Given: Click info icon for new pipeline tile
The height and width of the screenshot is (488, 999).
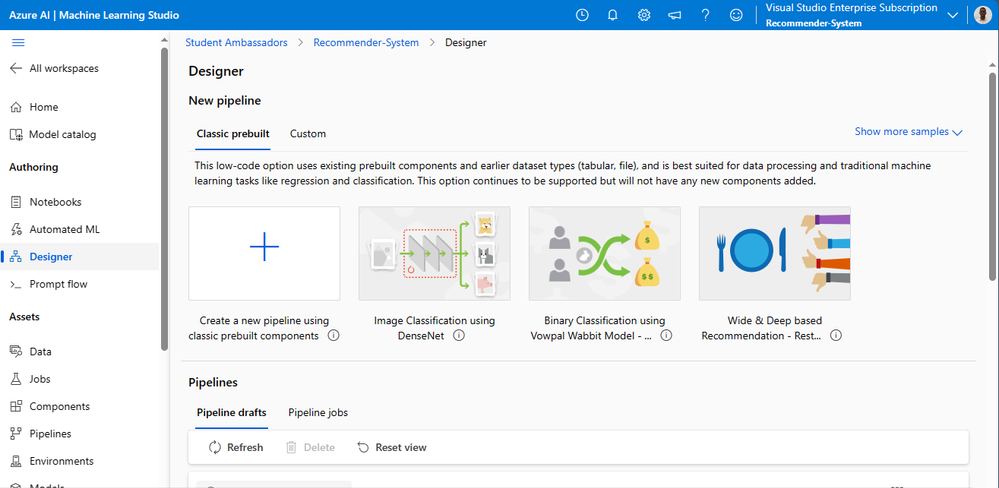Looking at the screenshot, I should click(x=333, y=336).
